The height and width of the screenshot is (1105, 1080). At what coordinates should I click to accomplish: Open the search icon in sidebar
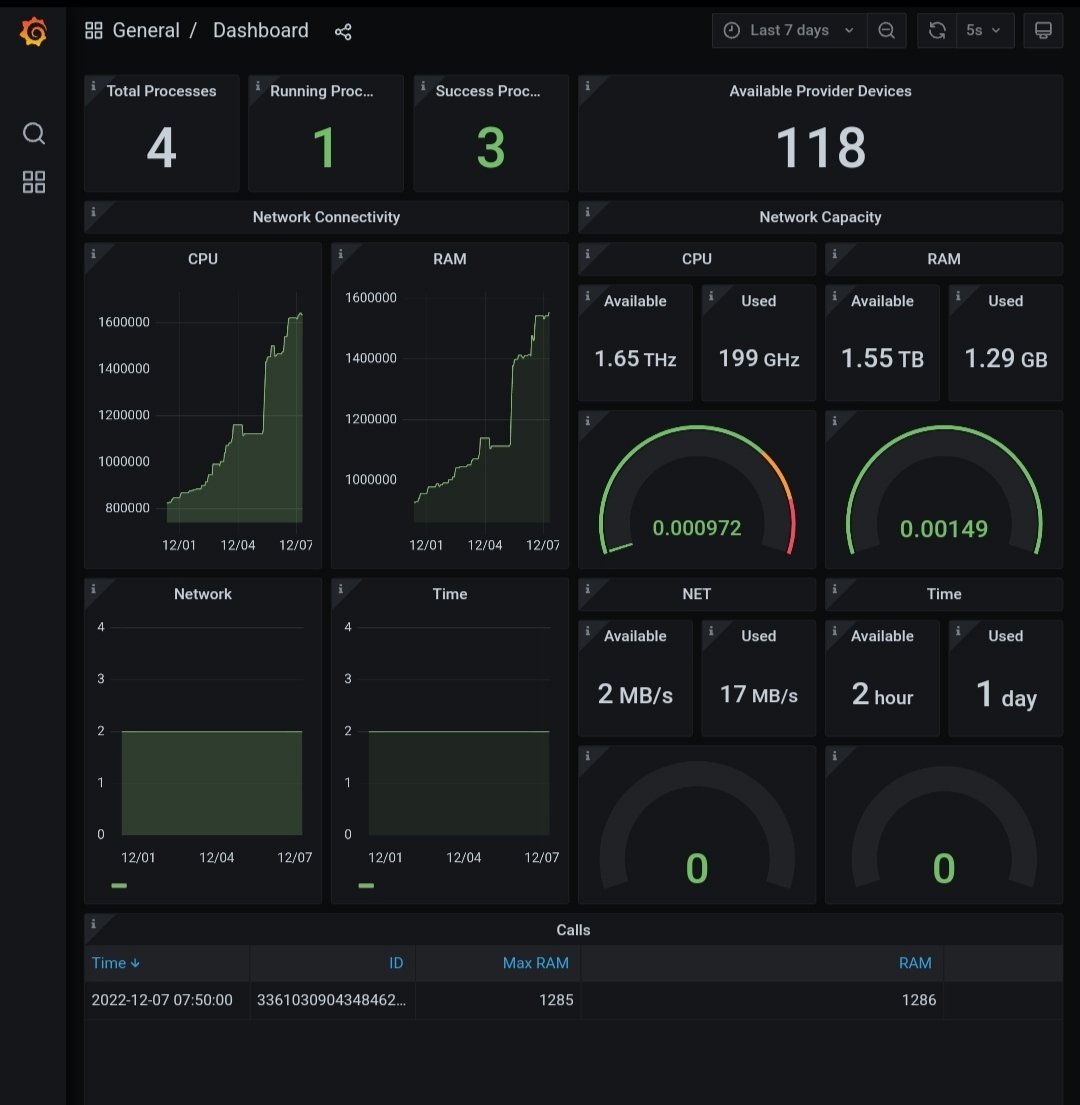coord(34,133)
